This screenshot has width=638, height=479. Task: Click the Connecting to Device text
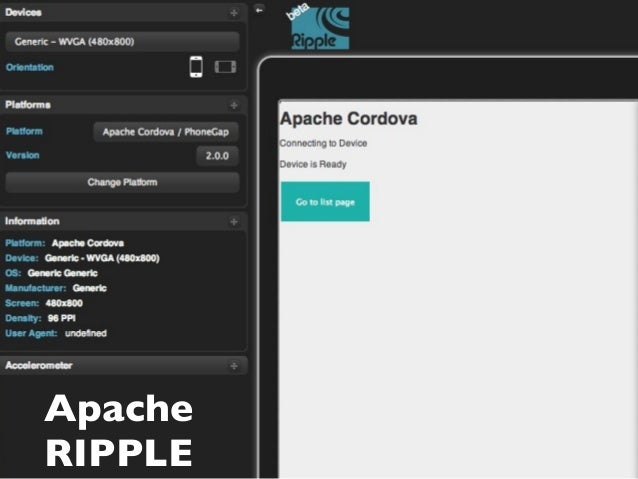click(323, 143)
